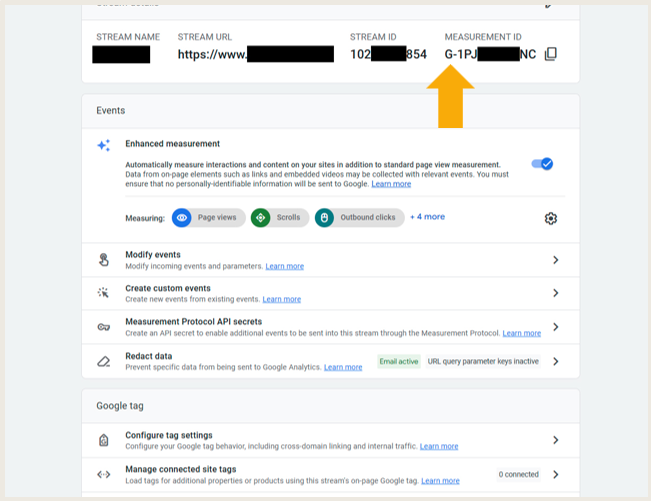651x501 pixels.
Task: Open the Create custom events title
Action: coord(168,288)
